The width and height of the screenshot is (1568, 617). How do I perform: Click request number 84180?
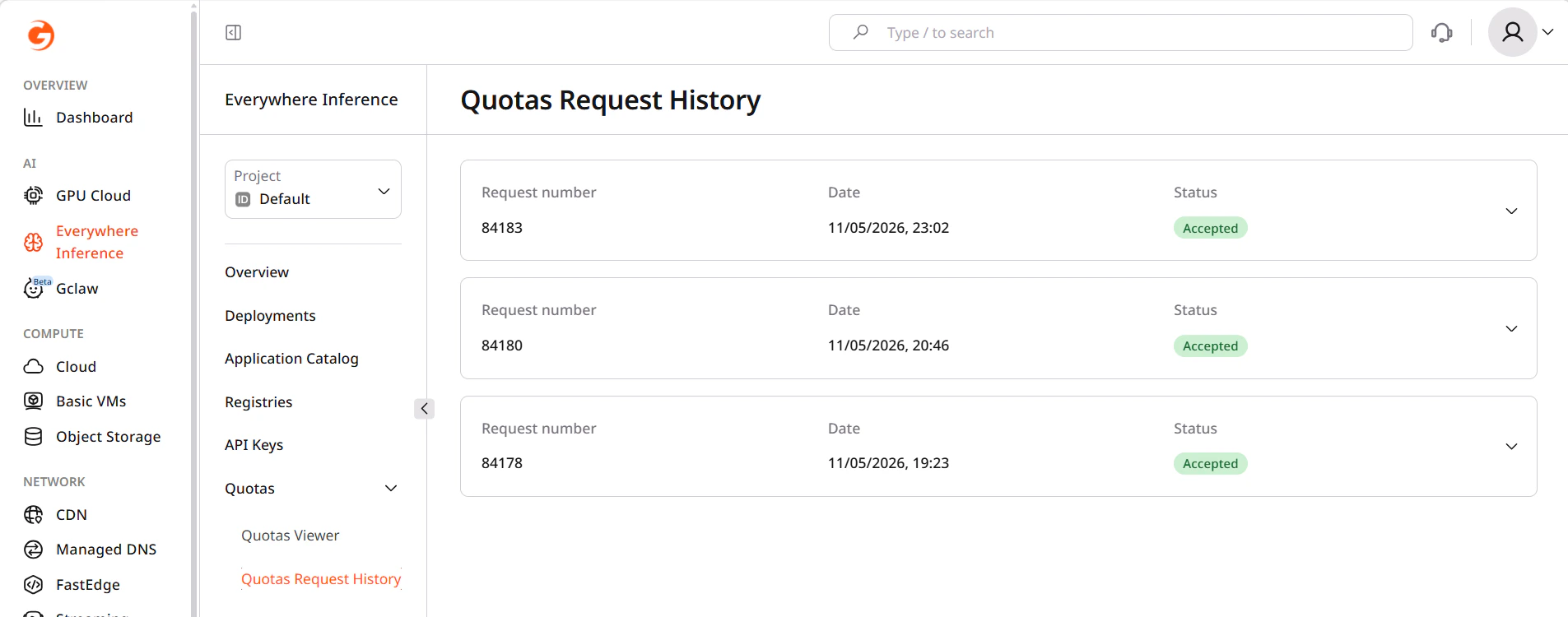[x=501, y=346]
